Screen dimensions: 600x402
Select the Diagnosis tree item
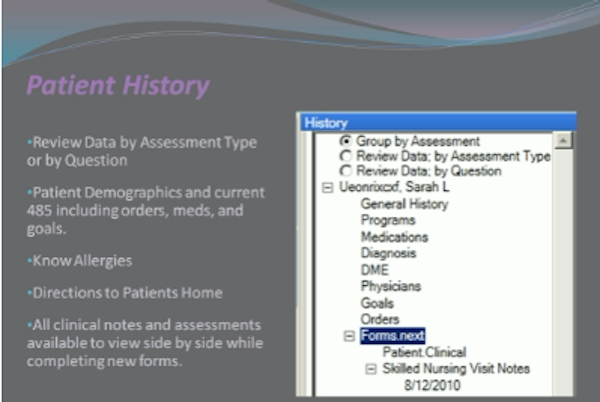tap(388, 253)
